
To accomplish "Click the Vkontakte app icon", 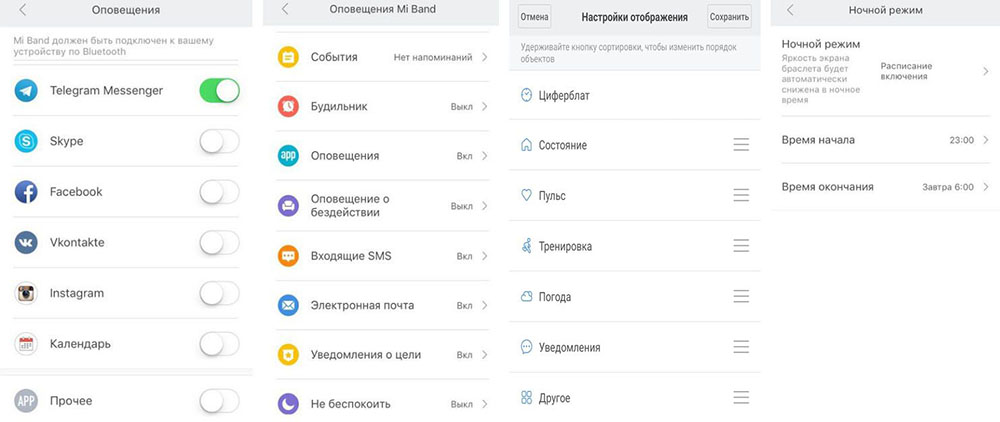I will 26,243.
